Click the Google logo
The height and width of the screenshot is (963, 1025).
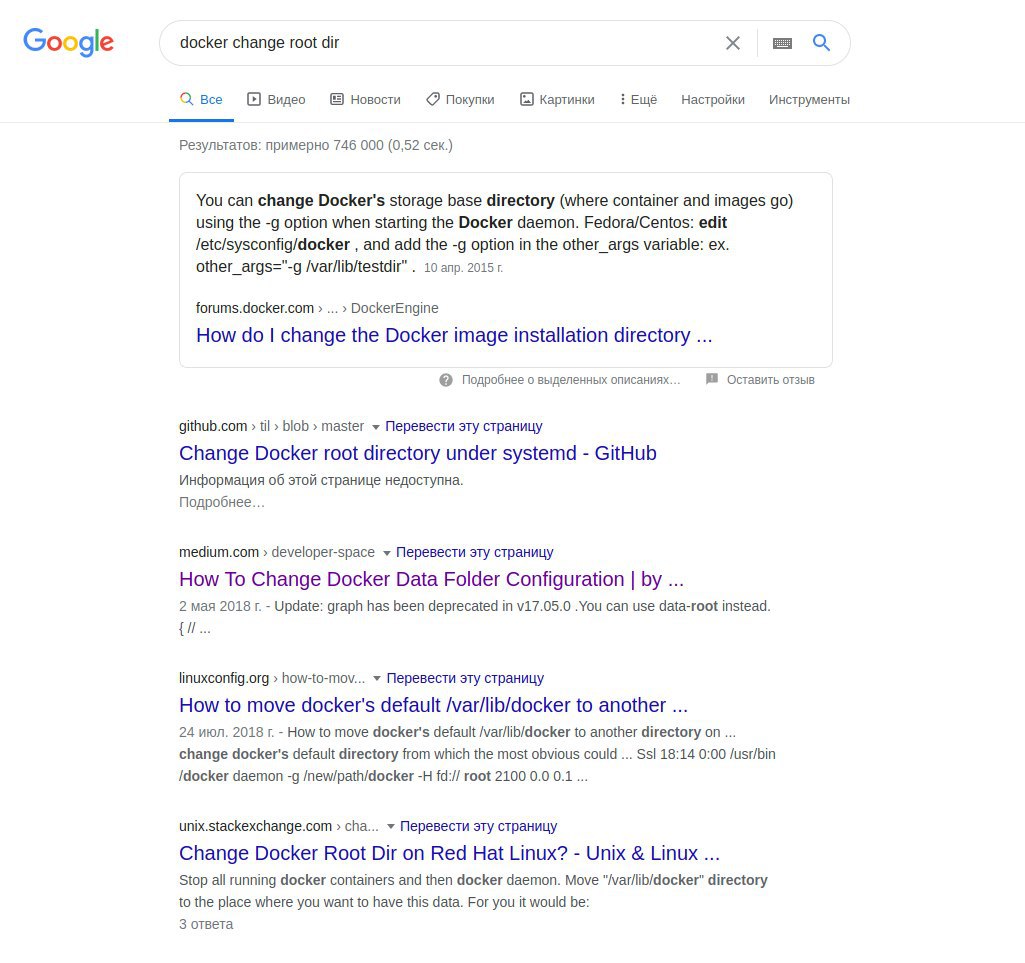[69, 42]
